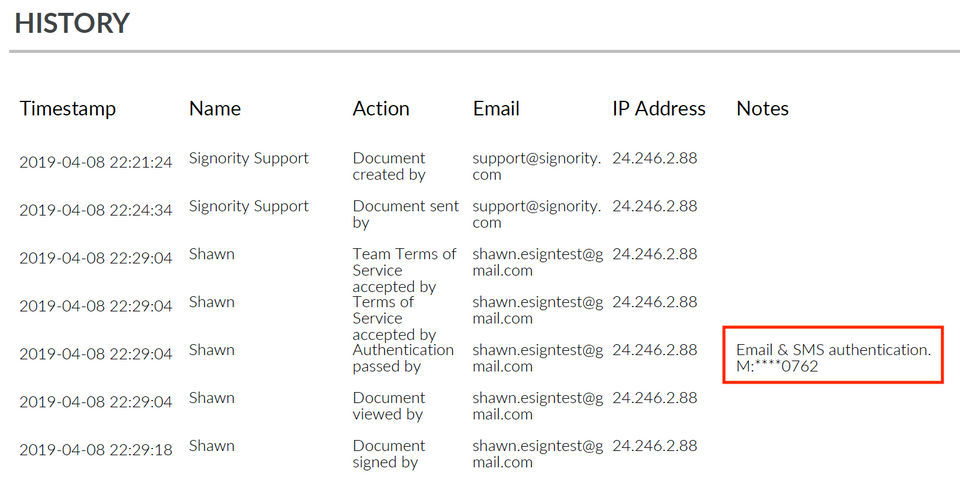Click the Email & SMS authentication note
This screenshot has height=482, width=960.
[x=833, y=358]
